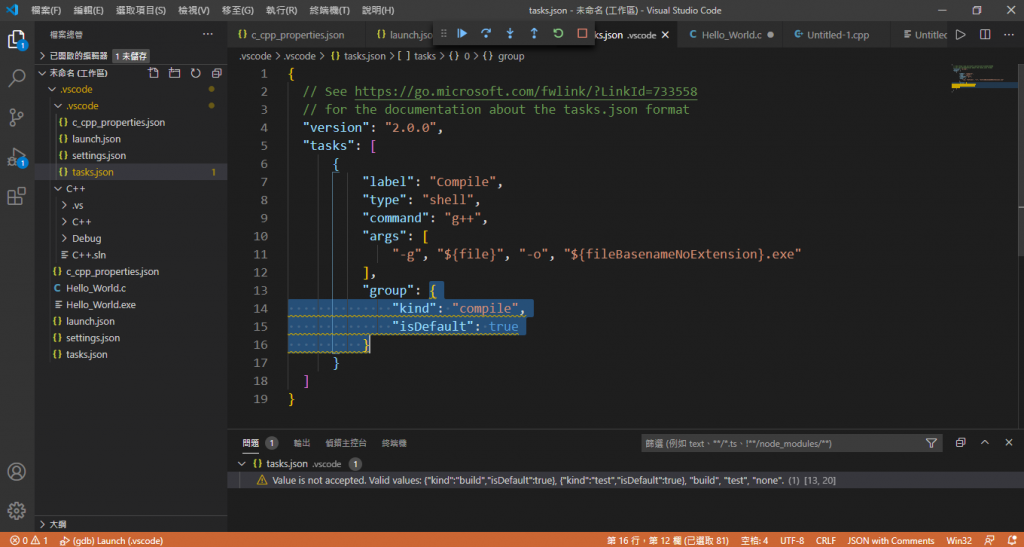Switch to 輸出 panel tab
1024x547 pixels.
[x=302, y=443]
